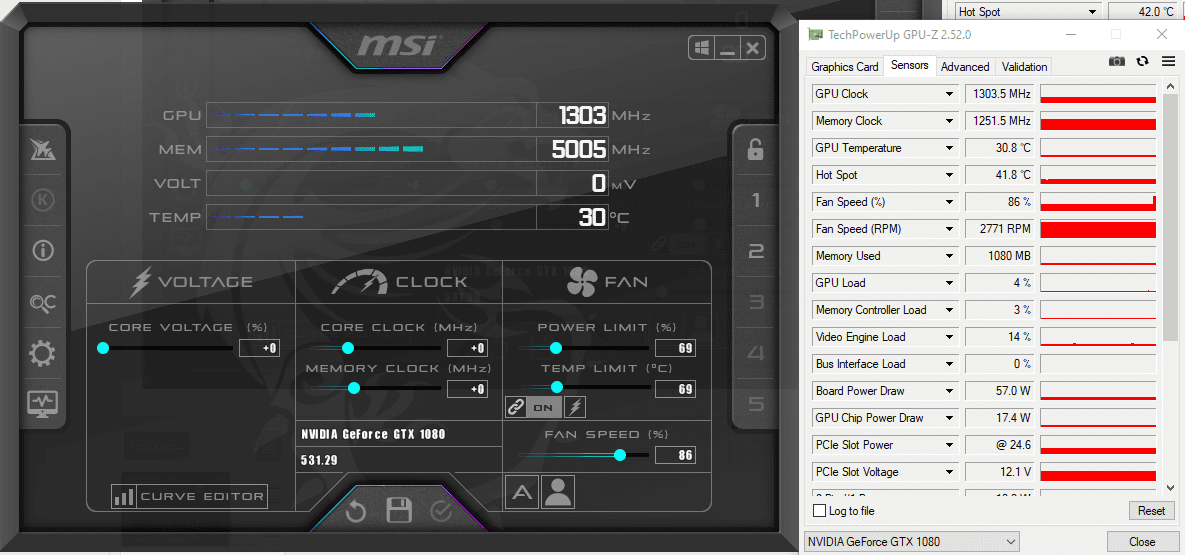Open the GPU-Z hamburger menu
This screenshot has height=555, width=1185.
[1168, 61]
